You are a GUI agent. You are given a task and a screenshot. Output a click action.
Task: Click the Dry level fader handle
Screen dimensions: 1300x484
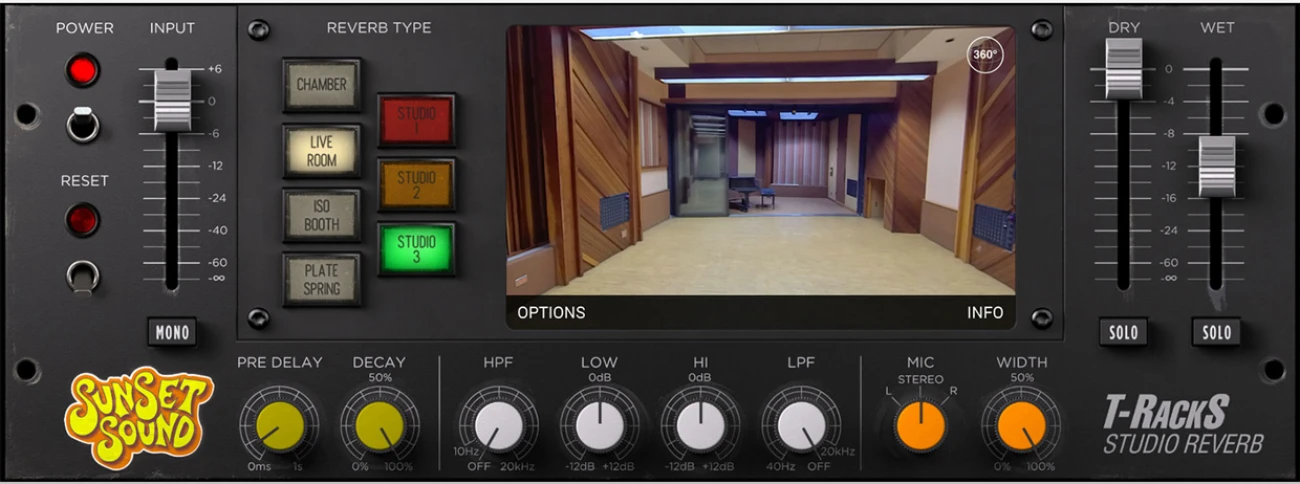tap(1124, 68)
